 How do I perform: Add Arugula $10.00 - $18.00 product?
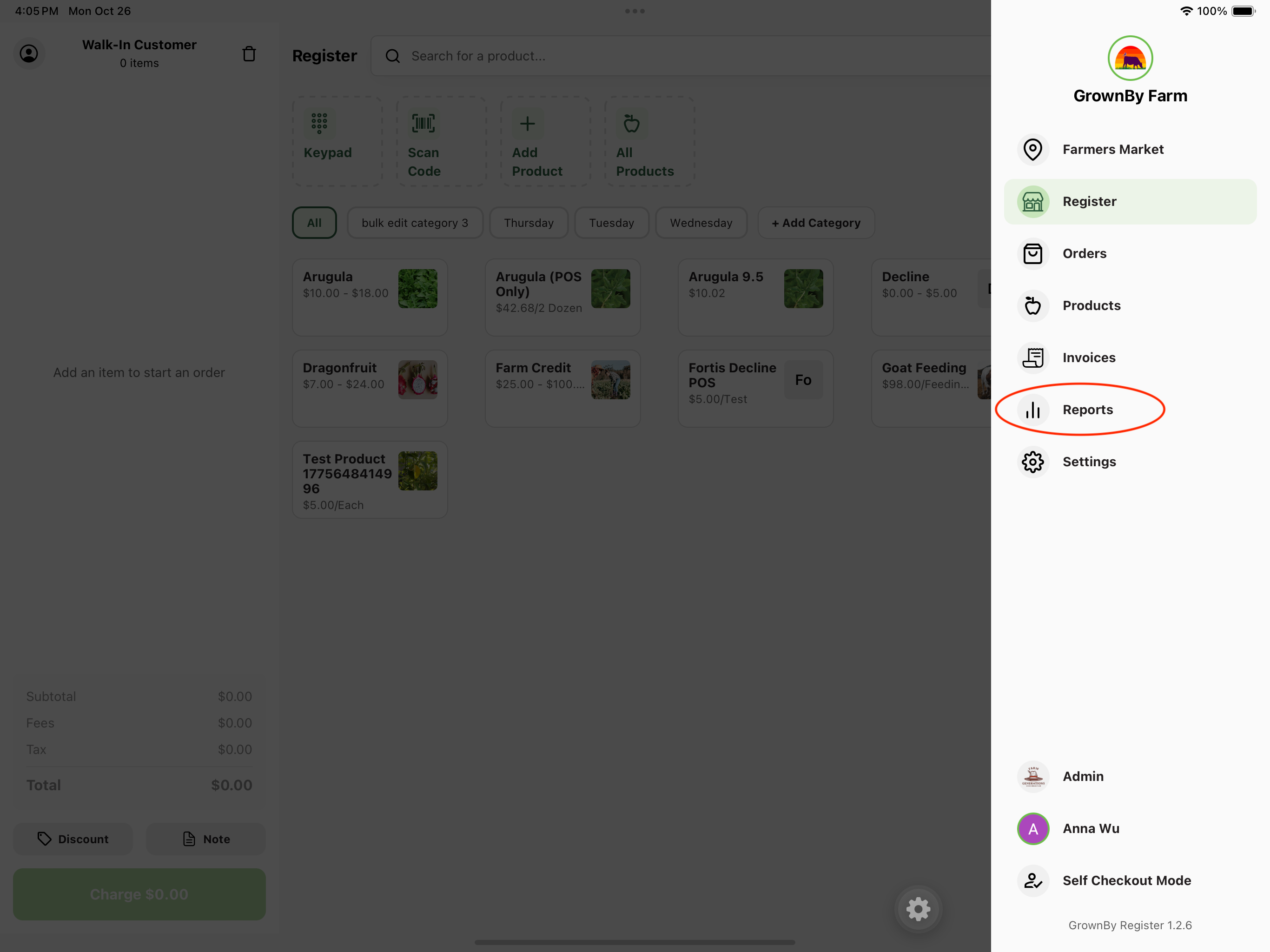370,297
